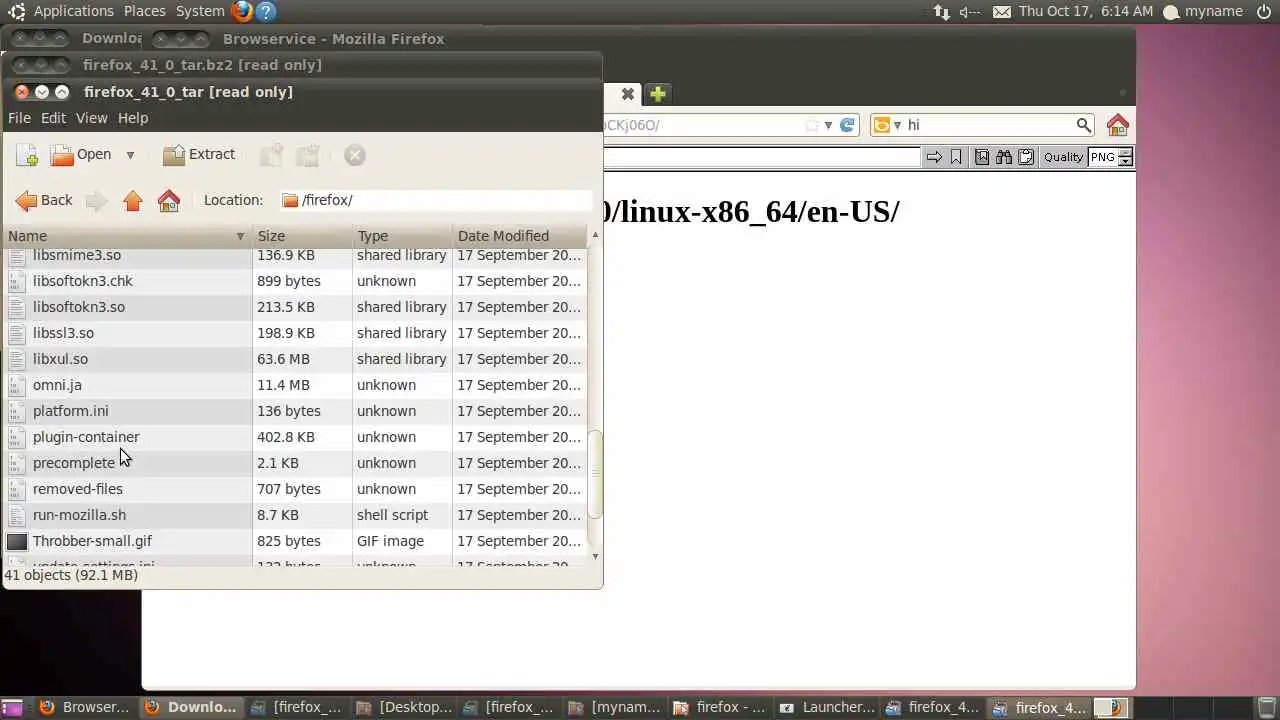Sort by the Name column header
Viewport: 1280px width, 720px height.
point(127,236)
